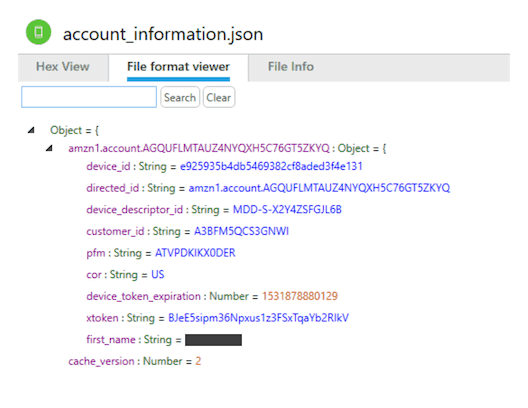Select the File format viewer tab

178,67
